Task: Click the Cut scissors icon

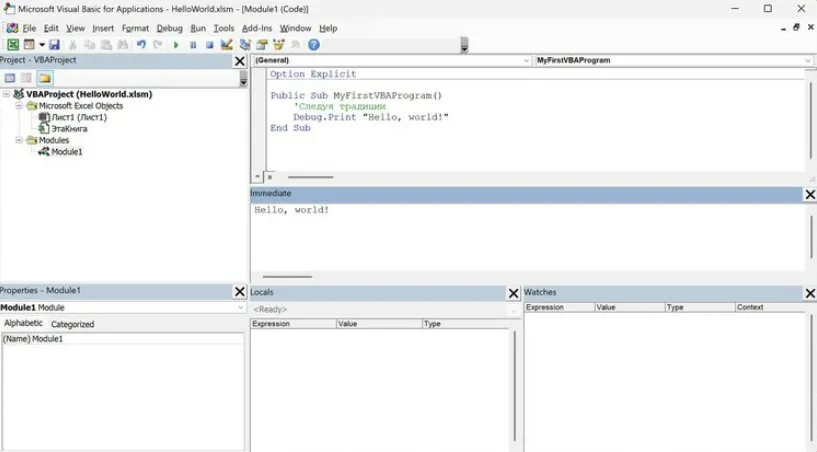Action: [x=73, y=45]
